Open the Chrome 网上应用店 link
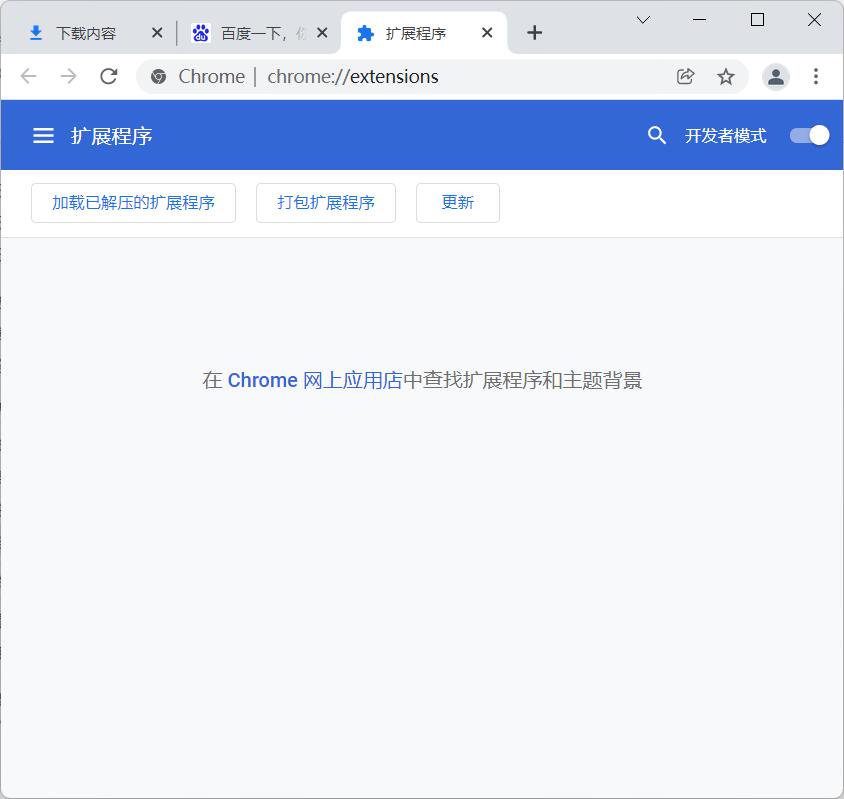 pyautogui.click(x=315, y=380)
